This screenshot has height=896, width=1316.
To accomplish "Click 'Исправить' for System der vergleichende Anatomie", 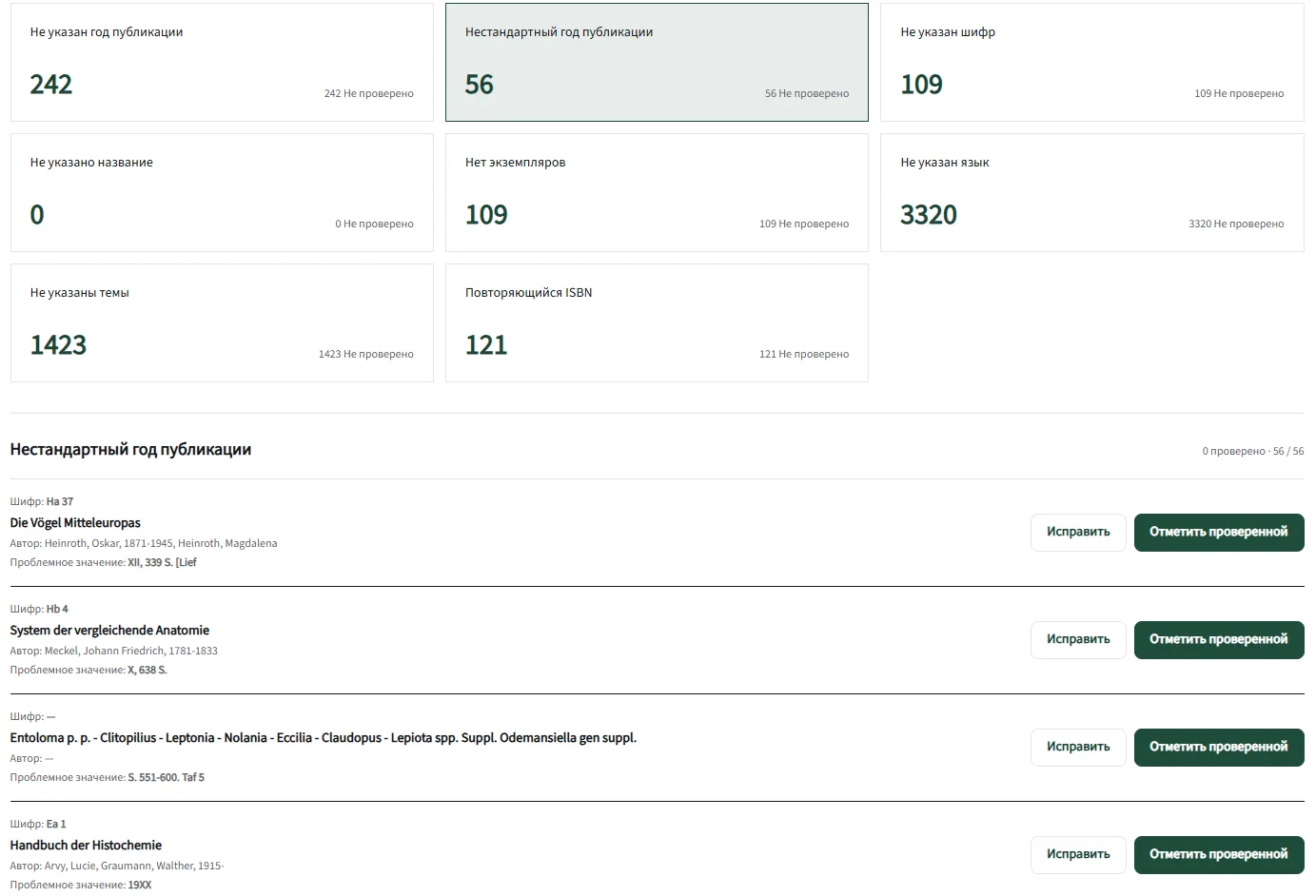I will (x=1078, y=639).
